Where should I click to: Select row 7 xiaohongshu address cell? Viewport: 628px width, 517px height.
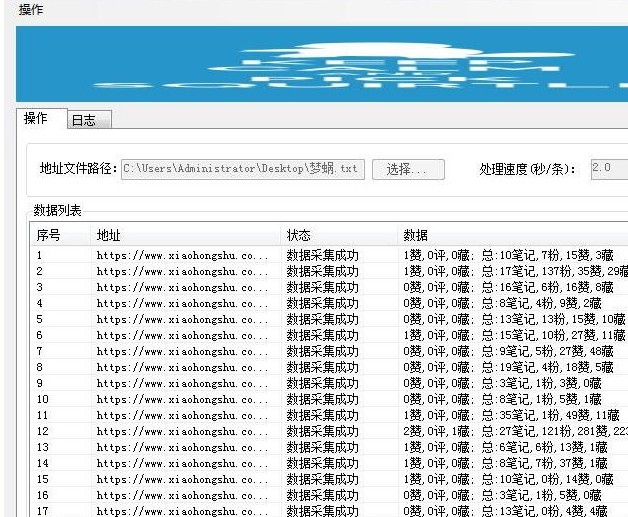click(182, 351)
